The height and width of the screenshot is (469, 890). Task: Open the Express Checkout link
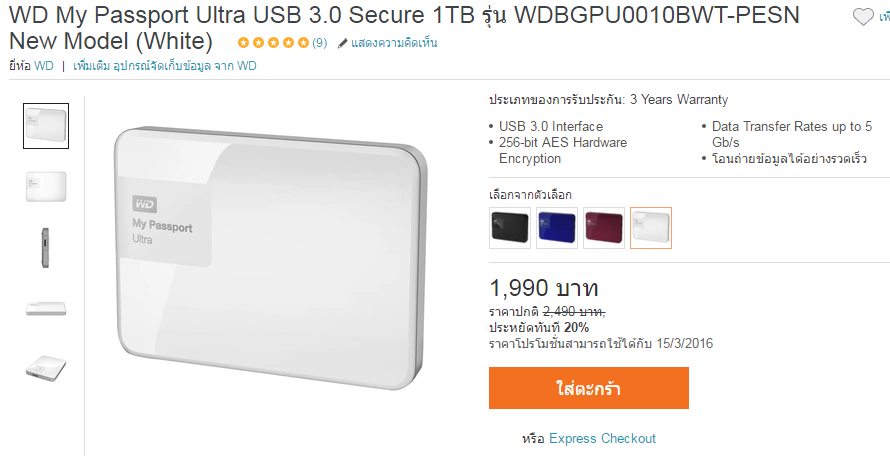(602, 438)
